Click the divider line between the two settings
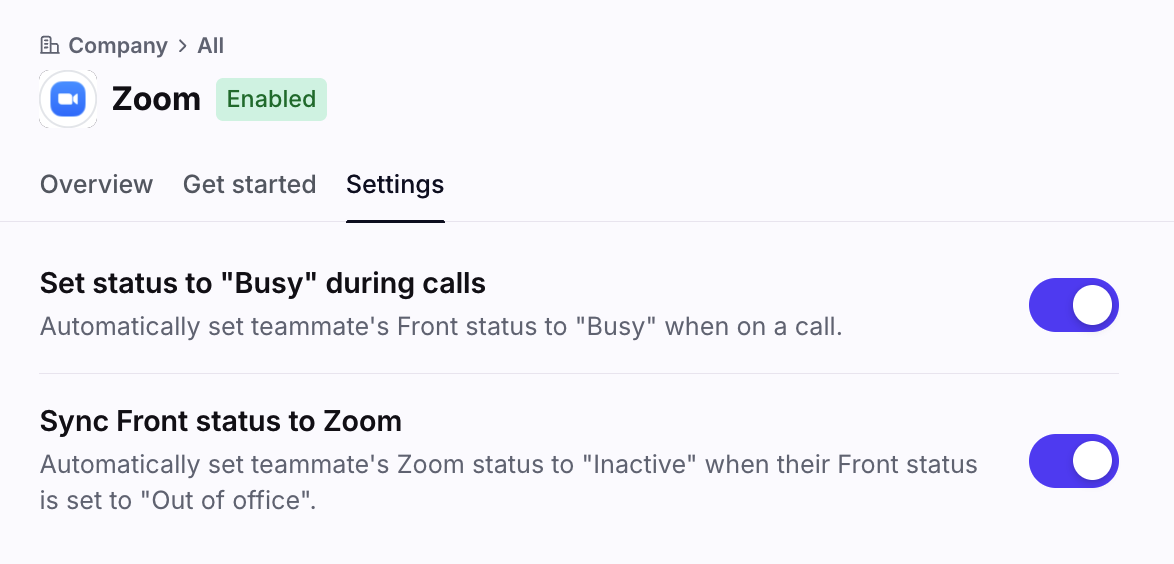Image resolution: width=1174 pixels, height=564 pixels. (x=578, y=374)
